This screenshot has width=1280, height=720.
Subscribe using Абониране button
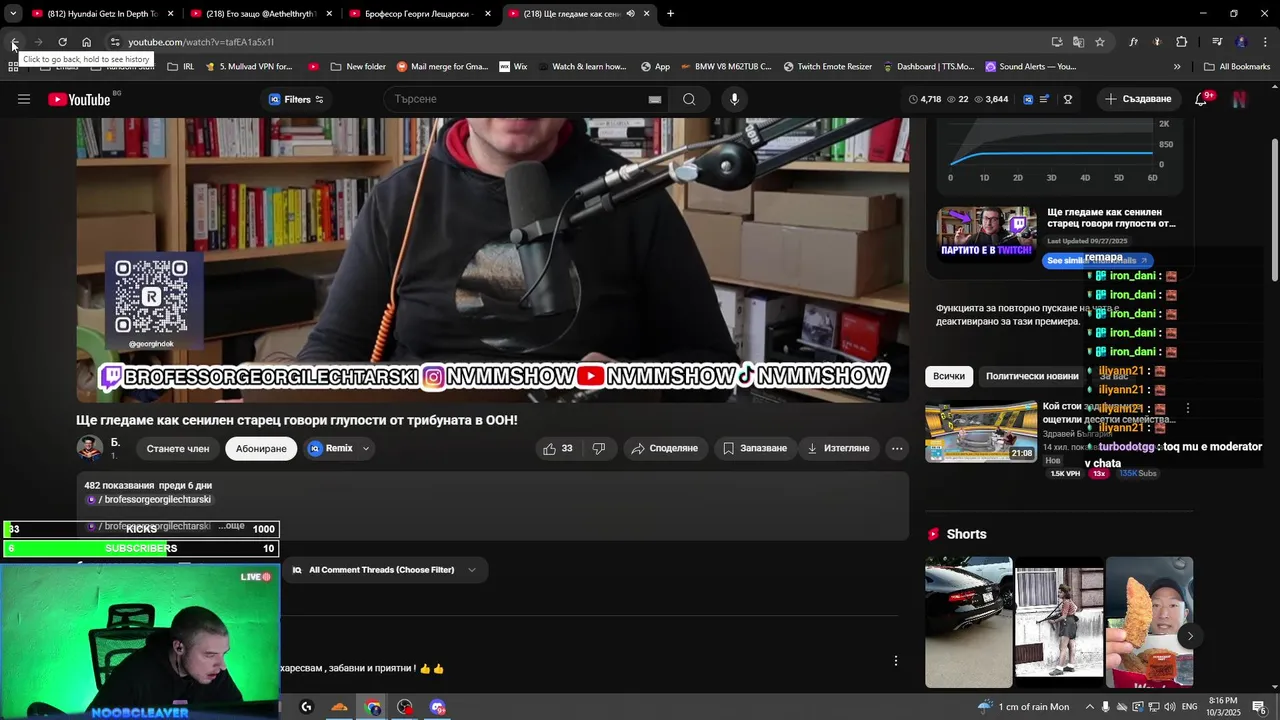tap(261, 449)
